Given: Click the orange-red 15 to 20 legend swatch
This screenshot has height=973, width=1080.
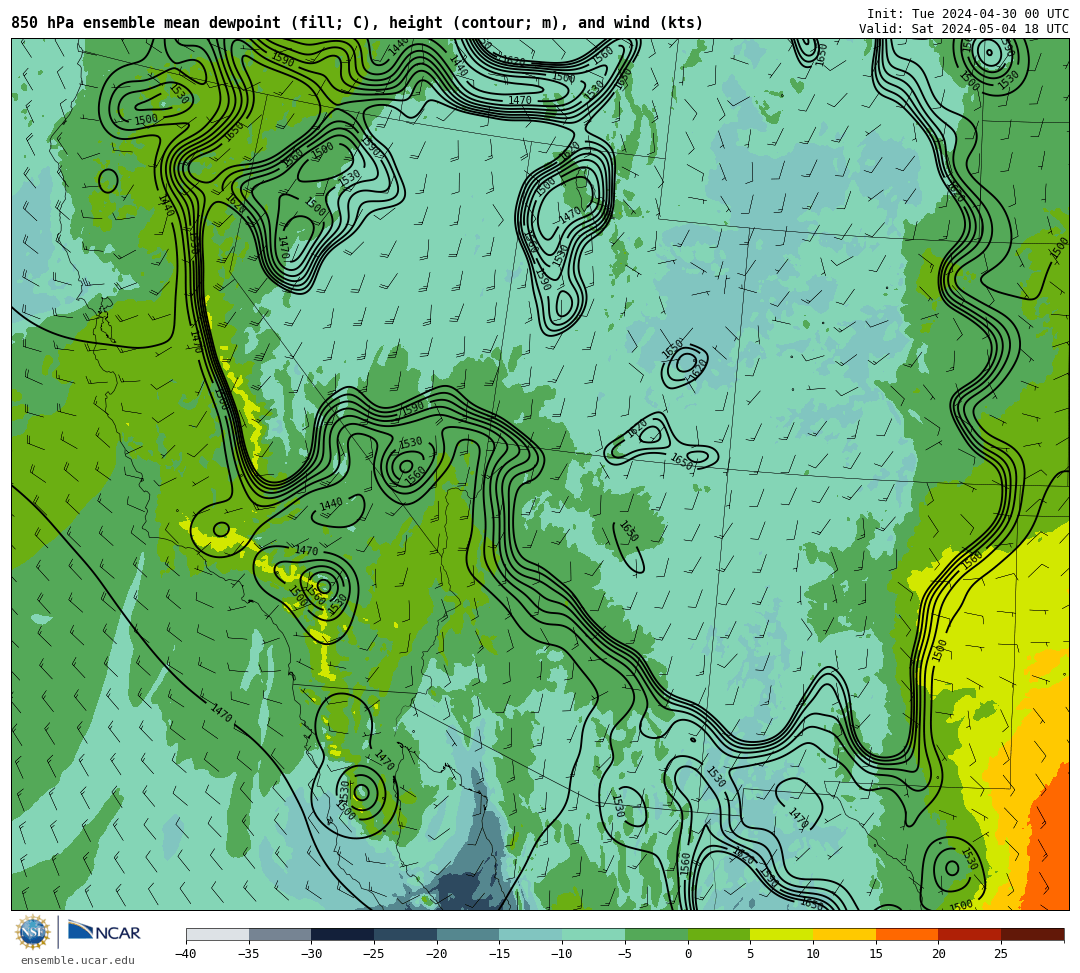Looking at the screenshot, I should tap(907, 934).
